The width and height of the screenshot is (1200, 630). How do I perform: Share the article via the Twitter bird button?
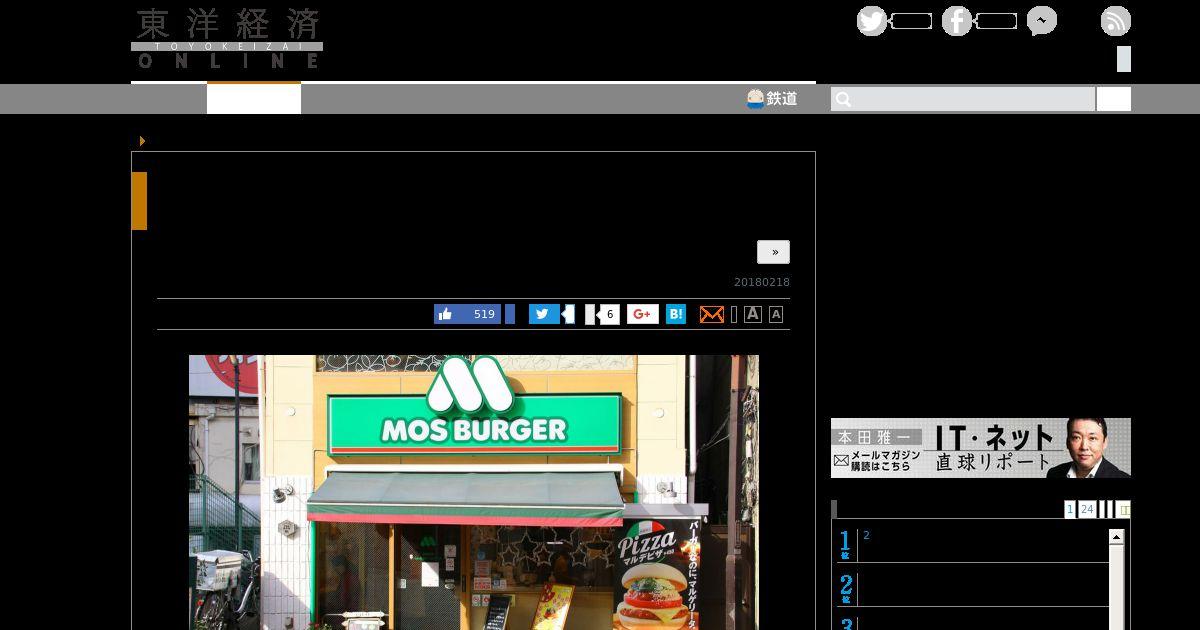[544, 314]
